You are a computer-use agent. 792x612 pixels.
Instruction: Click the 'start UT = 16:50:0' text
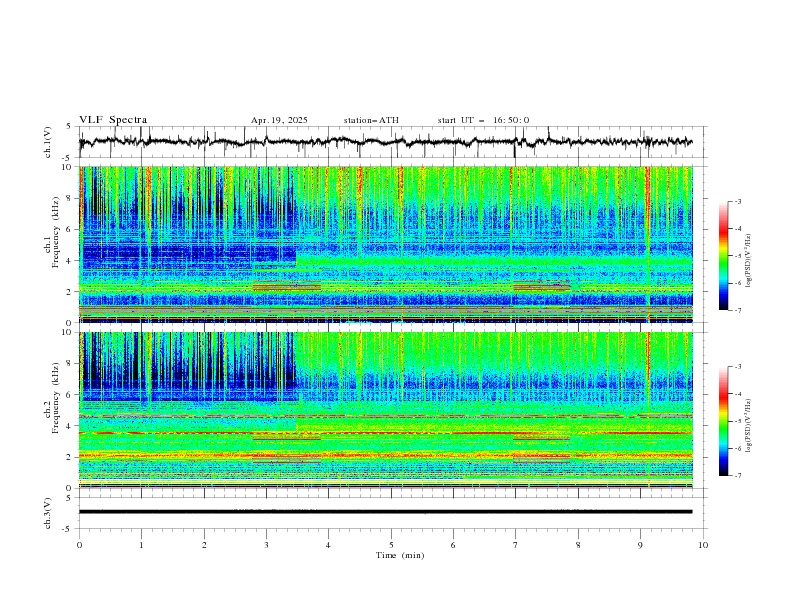(x=483, y=120)
